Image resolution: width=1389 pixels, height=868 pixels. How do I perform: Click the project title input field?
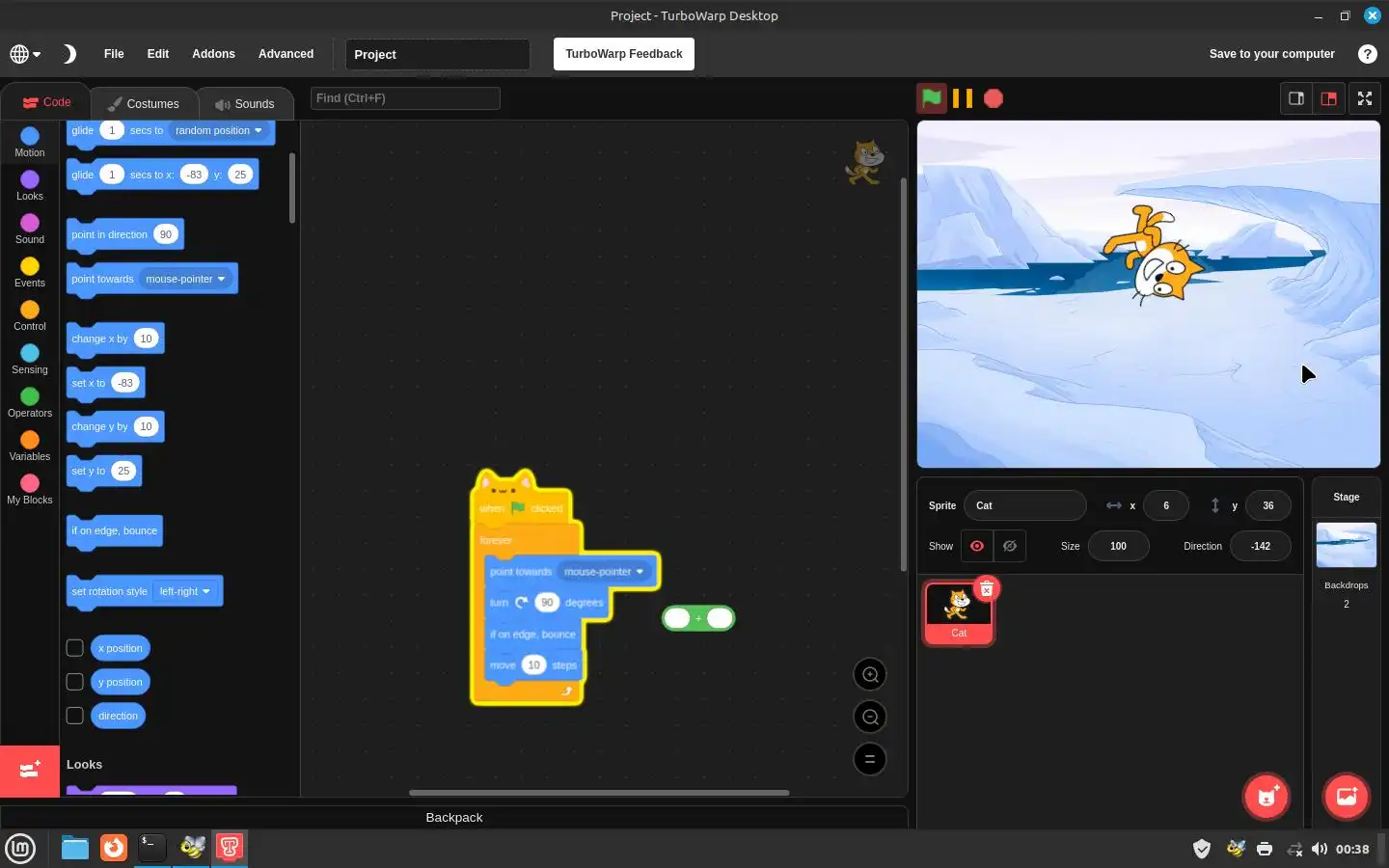coord(437,54)
